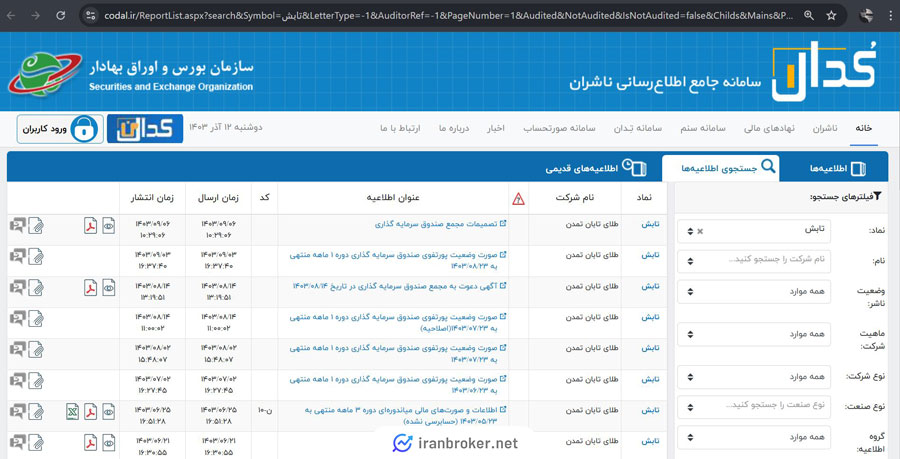View the 1403/08/14 13:19:51 notice (eye icon)

tap(108, 287)
